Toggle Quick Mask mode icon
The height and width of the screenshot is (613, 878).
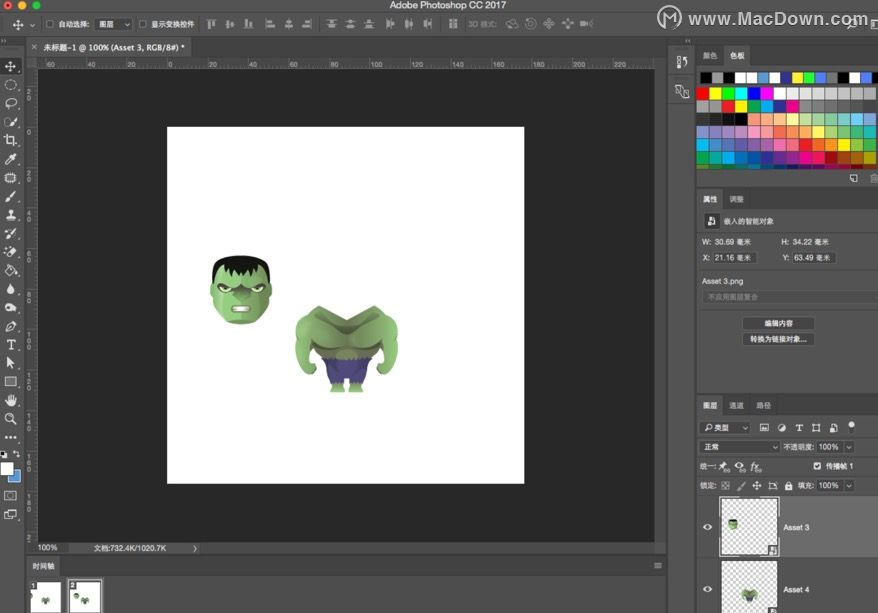click(11, 496)
